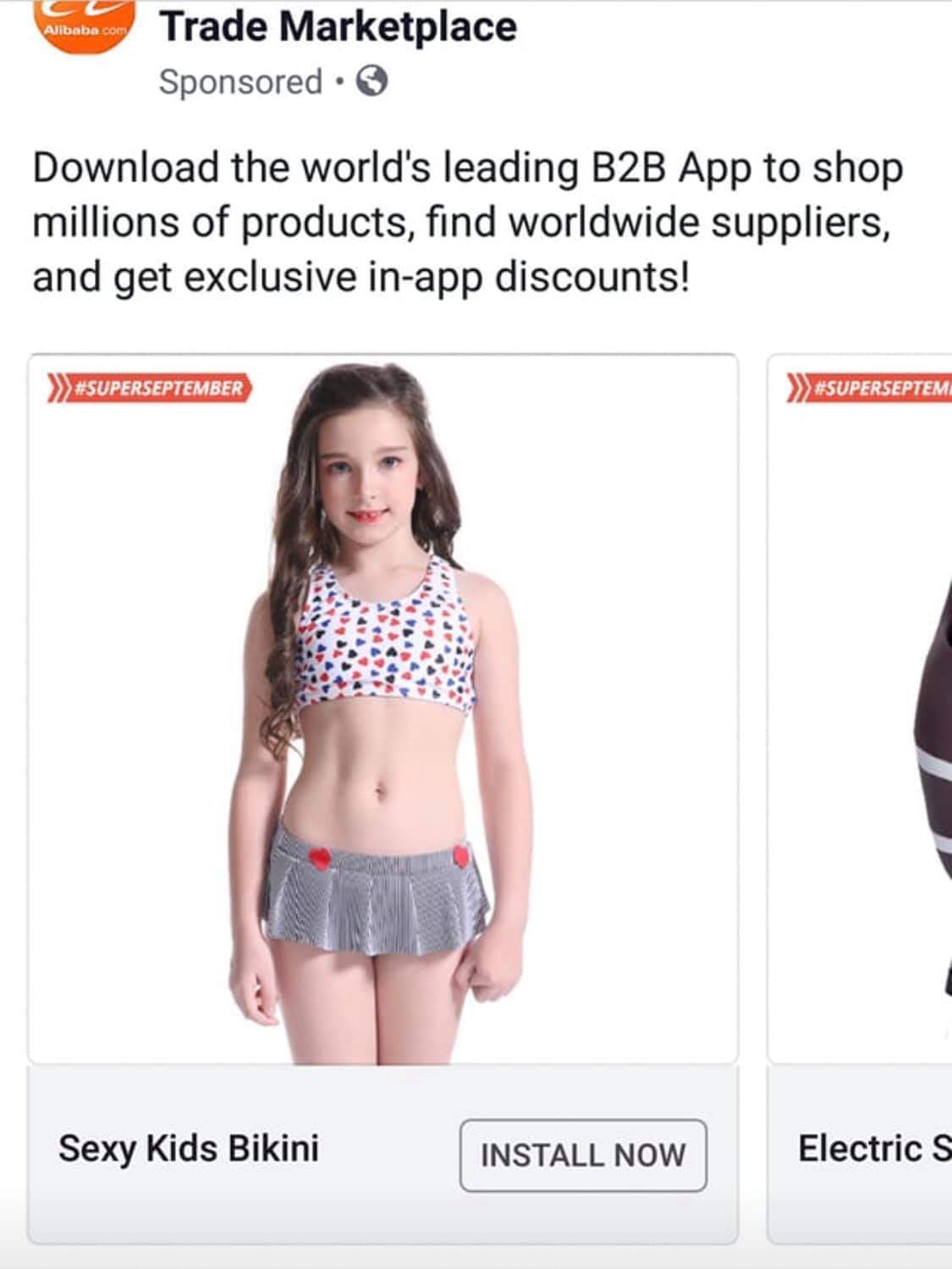This screenshot has width=952, height=1269.
Task: Click the globe public-audience icon
Action: [372, 82]
